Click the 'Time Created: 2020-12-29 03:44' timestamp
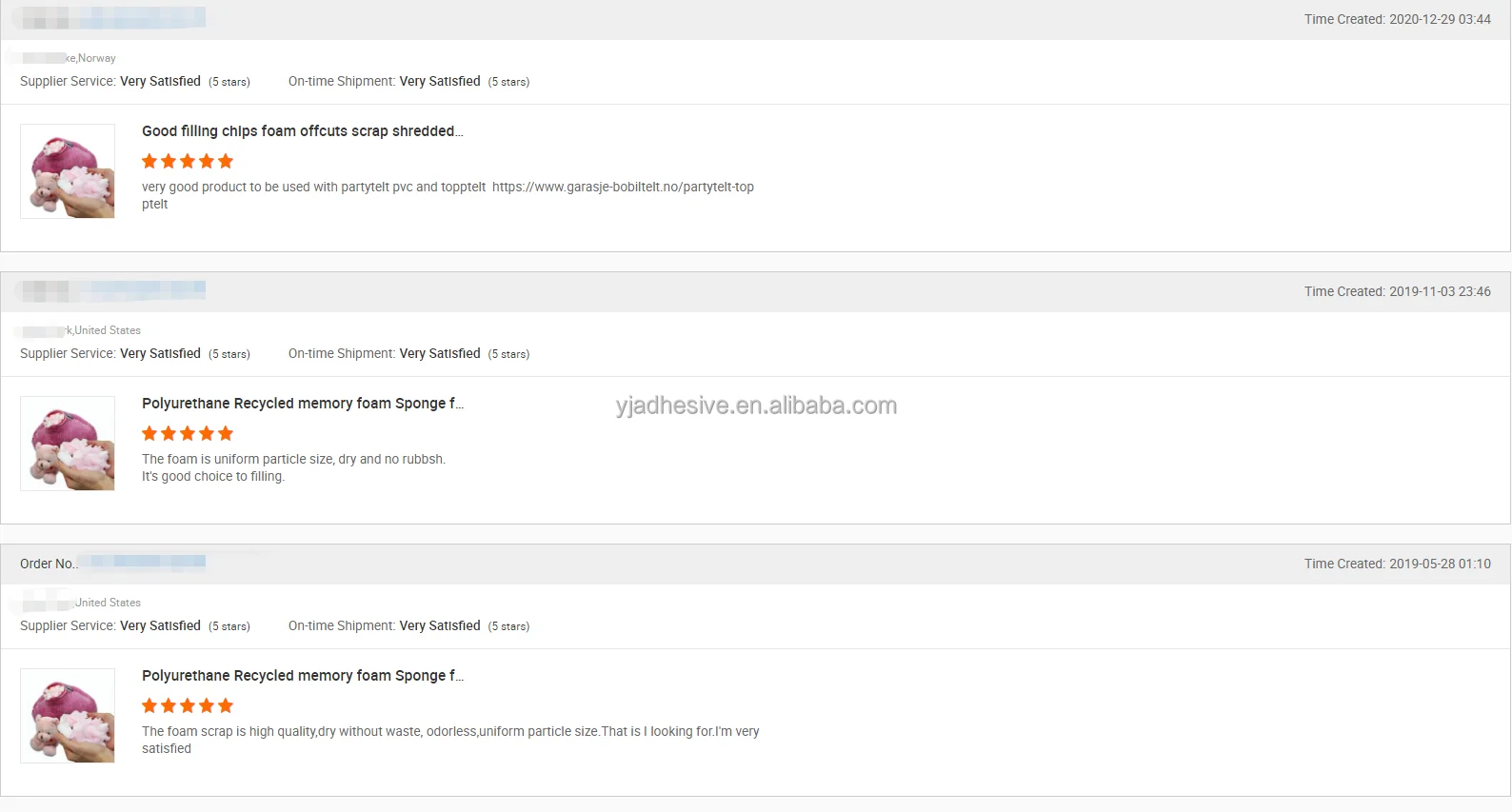 click(x=1397, y=20)
